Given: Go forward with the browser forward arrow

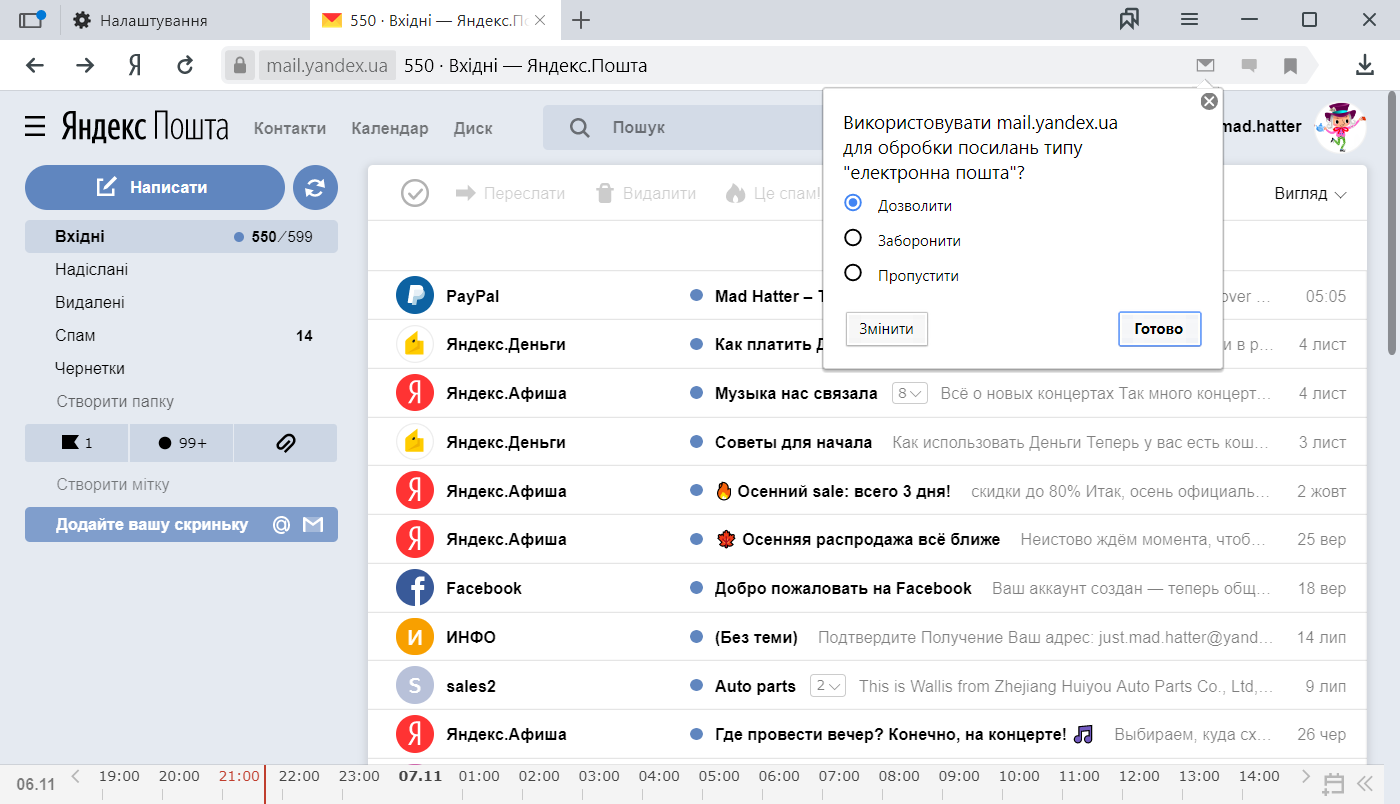Looking at the screenshot, I should [x=85, y=66].
